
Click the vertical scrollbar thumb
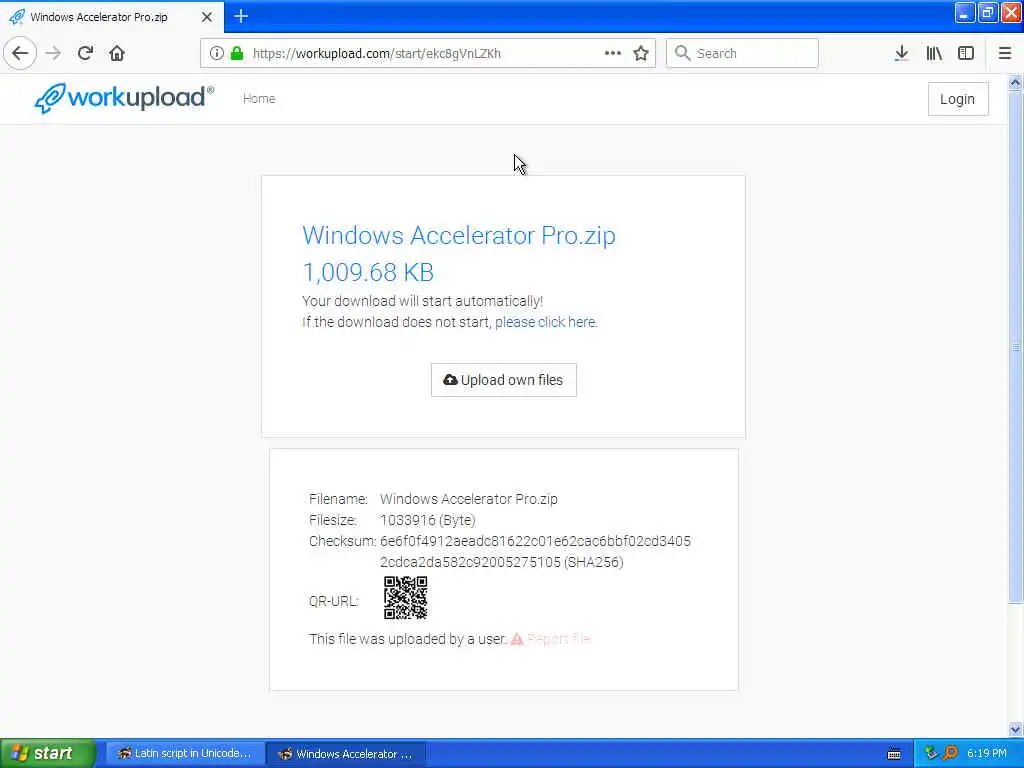pyautogui.click(x=1015, y=347)
